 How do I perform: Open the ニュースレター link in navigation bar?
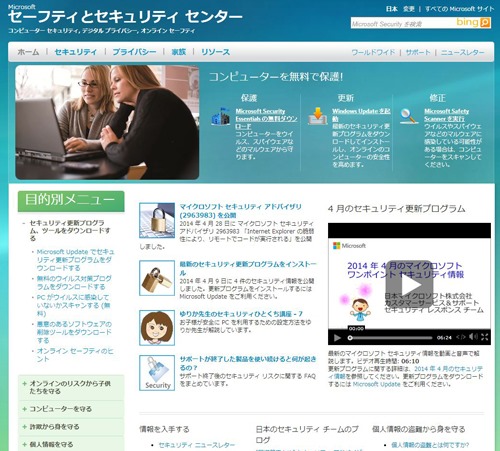[462, 52]
